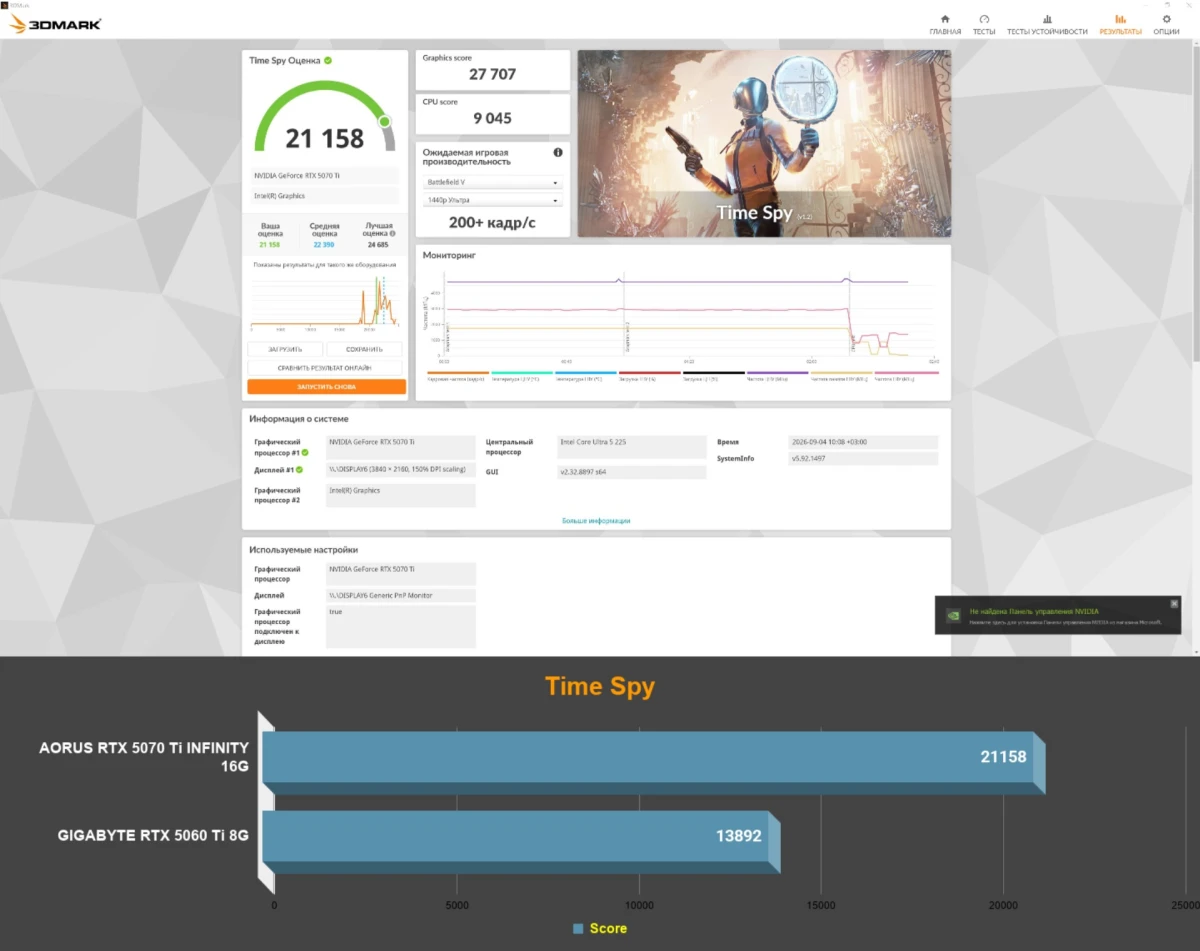Viewport: 1200px width, 951px height.
Task: Toggle the purple monitoring legend series
Action: click(776, 374)
